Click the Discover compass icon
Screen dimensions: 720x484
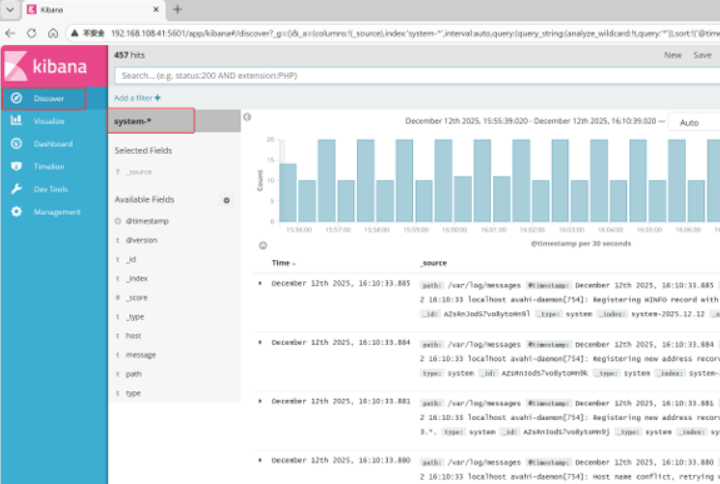[17, 98]
